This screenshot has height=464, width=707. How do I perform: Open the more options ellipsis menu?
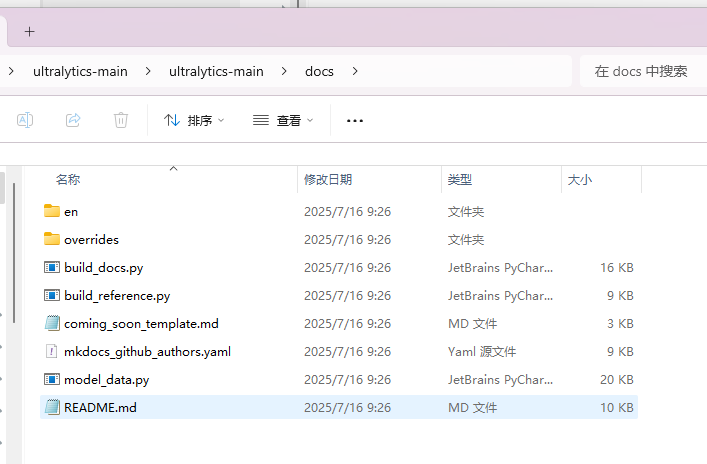point(355,121)
